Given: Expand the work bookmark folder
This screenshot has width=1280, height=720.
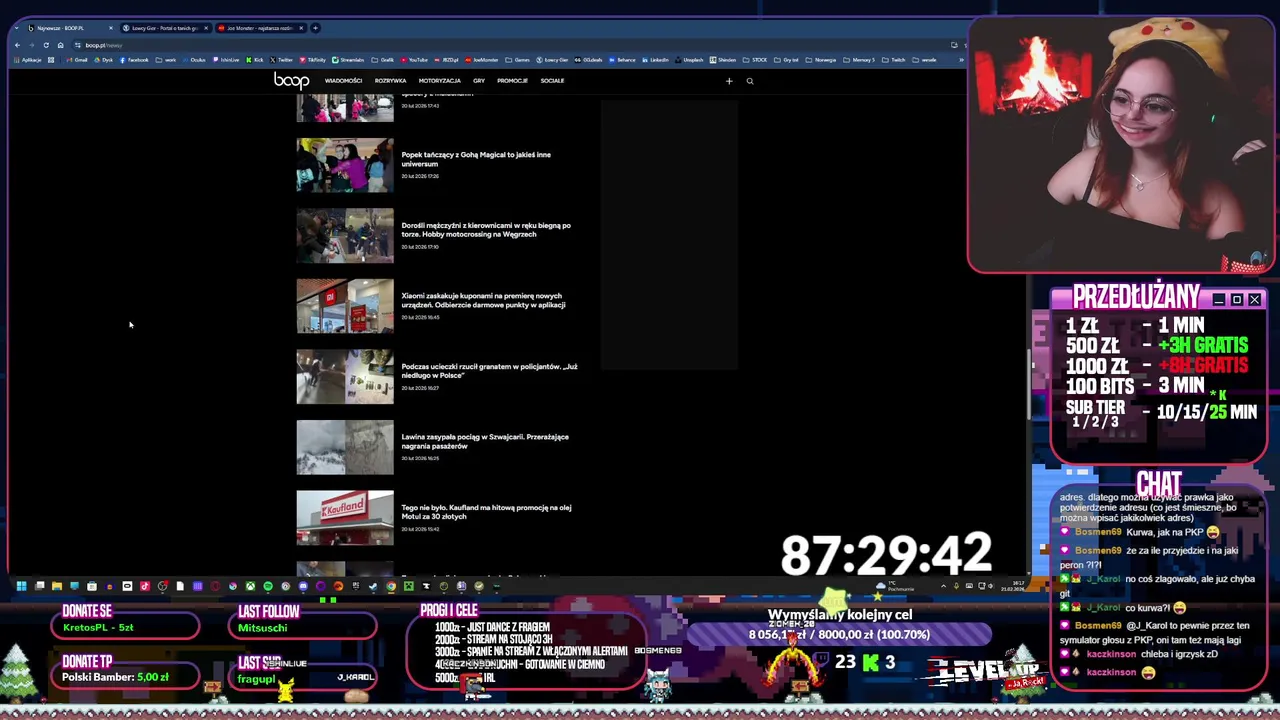Looking at the screenshot, I should coord(166,60).
